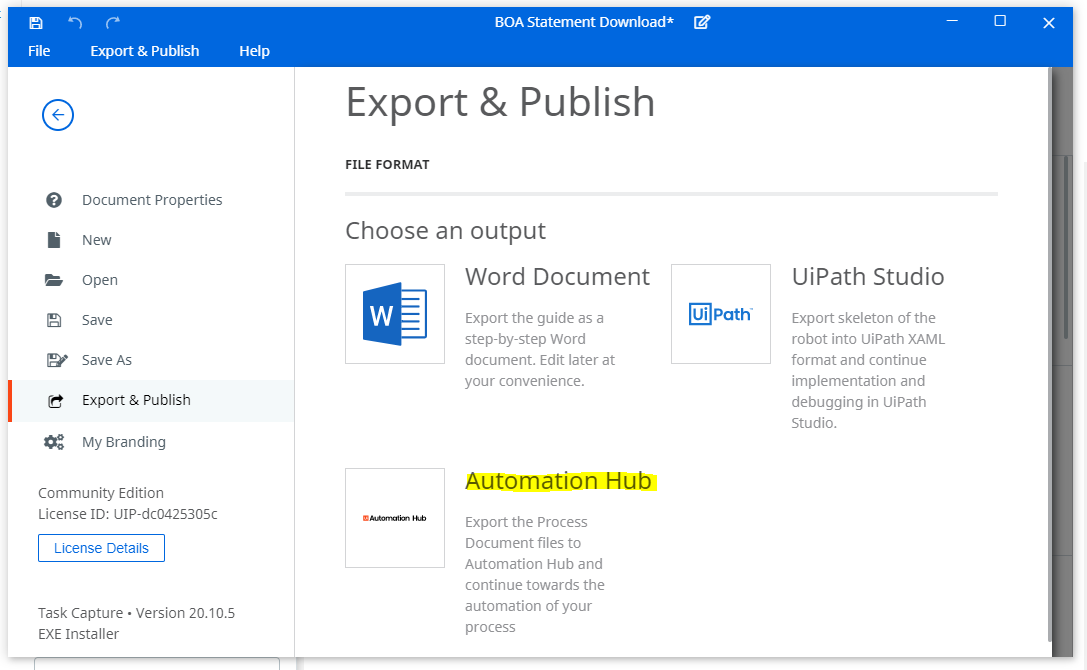
Task: Choose the UiPath Studio logo tile
Action: coord(721,313)
